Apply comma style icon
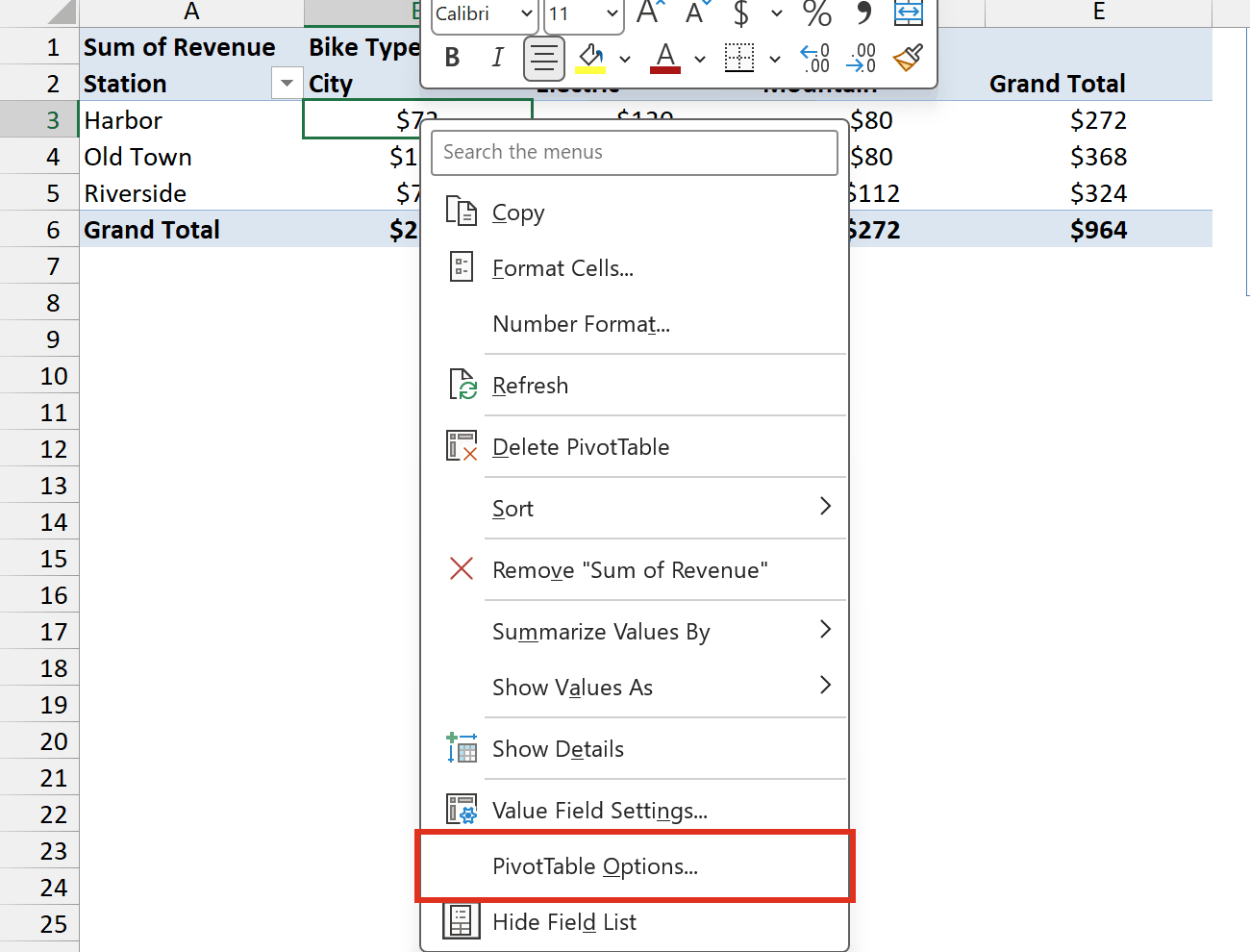The image size is (1250, 952). click(863, 13)
